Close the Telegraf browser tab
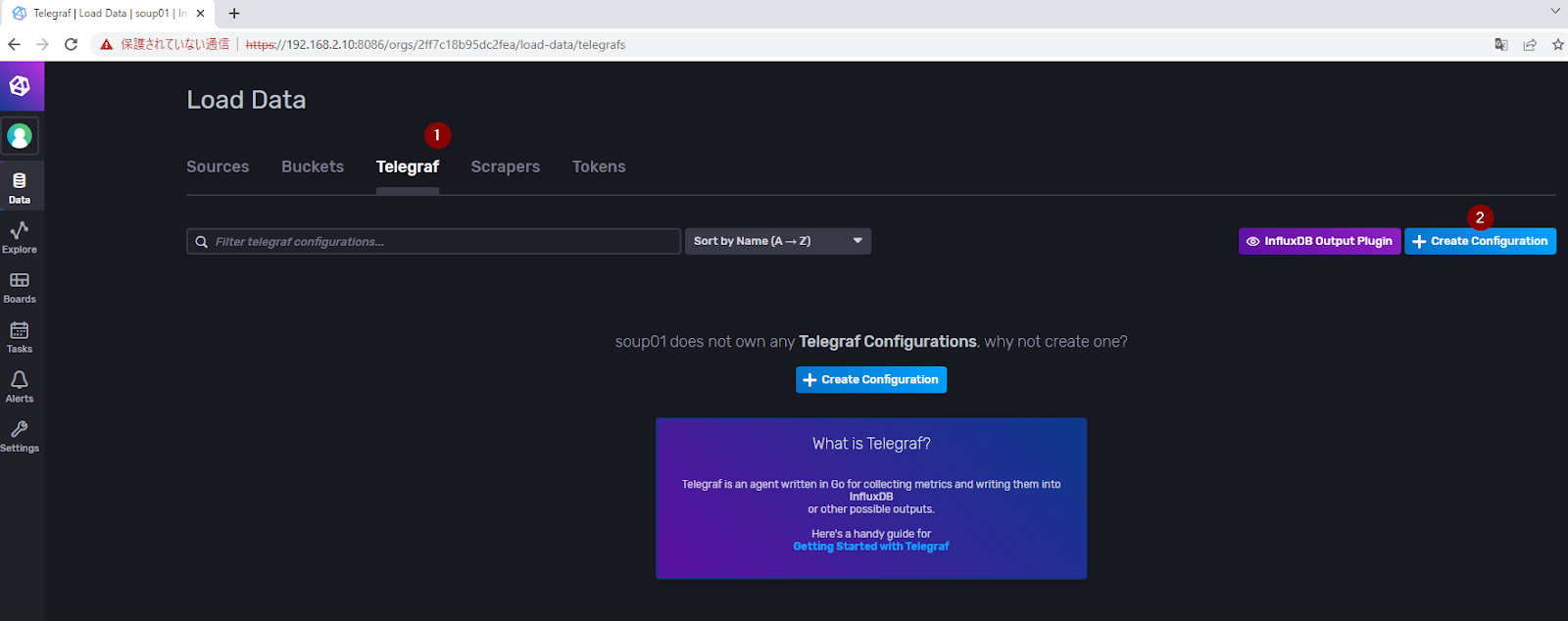The width and height of the screenshot is (1568, 621). (200, 14)
